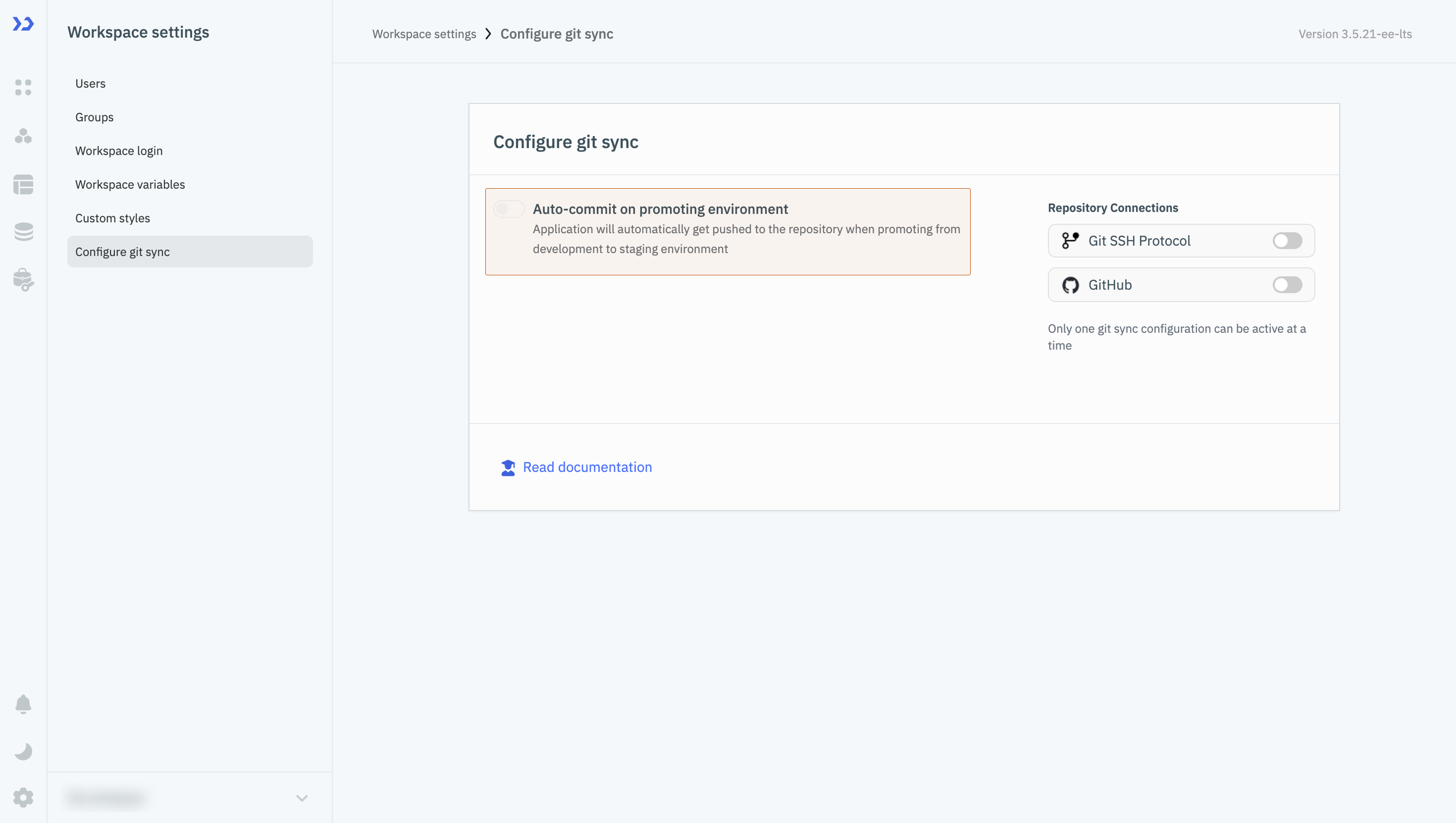Expand the bottom workspace selector chevron
Screen dimensions: 1456x823
pyautogui.click(x=302, y=798)
